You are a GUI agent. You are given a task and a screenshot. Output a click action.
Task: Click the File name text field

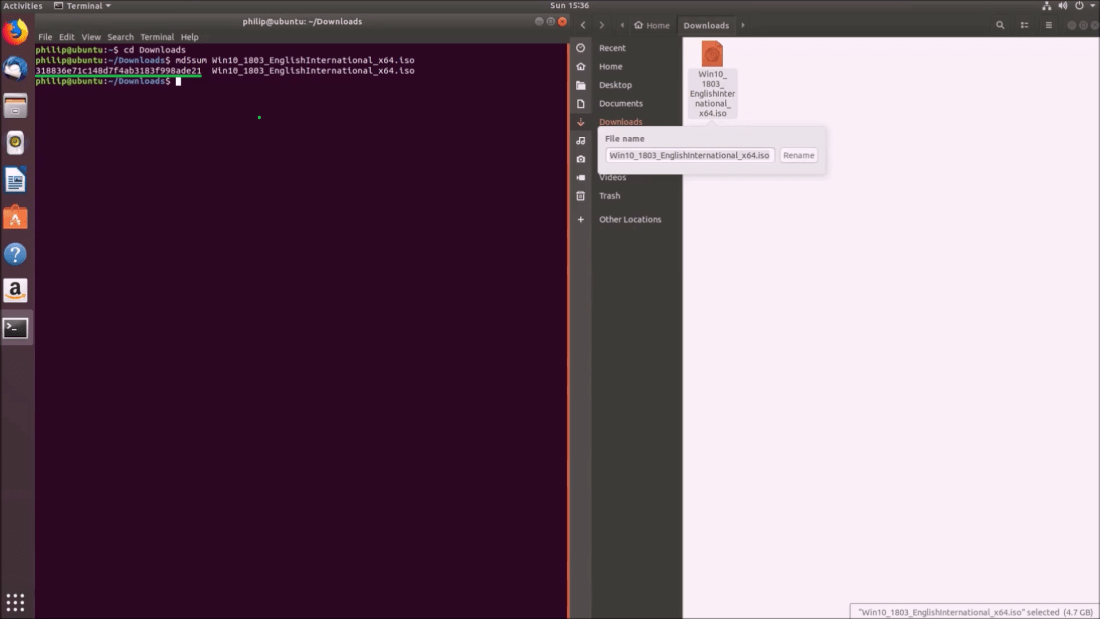tap(689, 155)
